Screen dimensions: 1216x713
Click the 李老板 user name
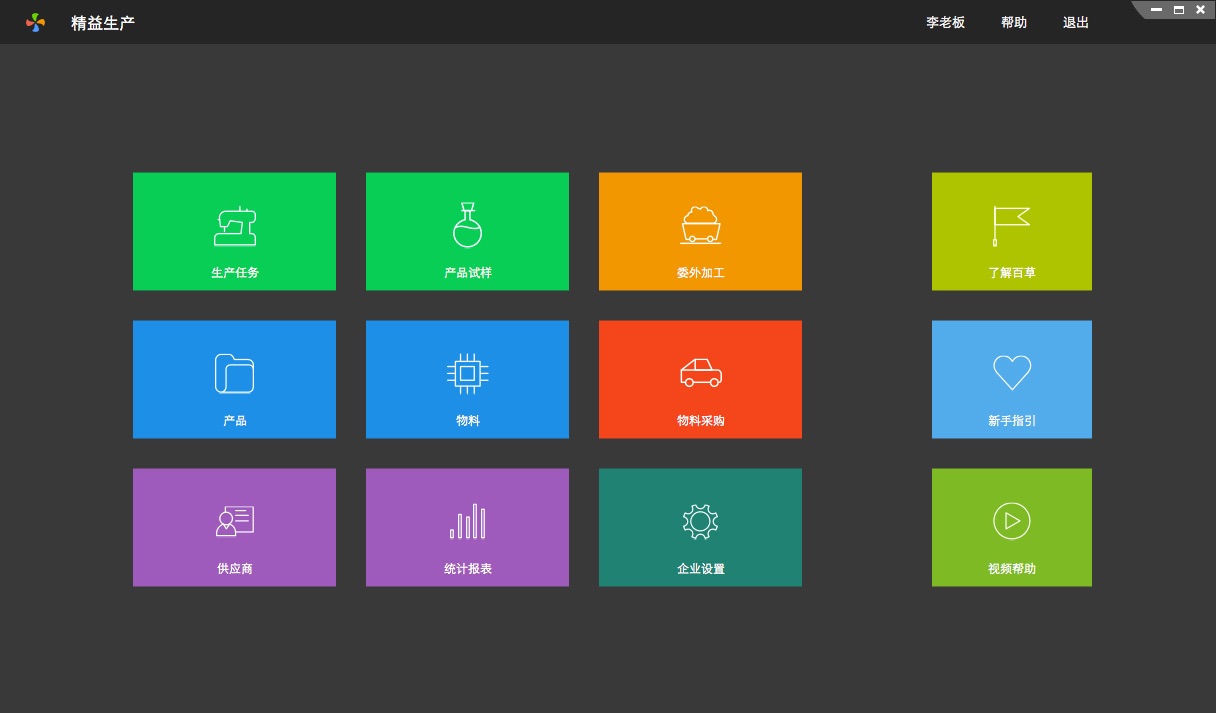click(945, 22)
